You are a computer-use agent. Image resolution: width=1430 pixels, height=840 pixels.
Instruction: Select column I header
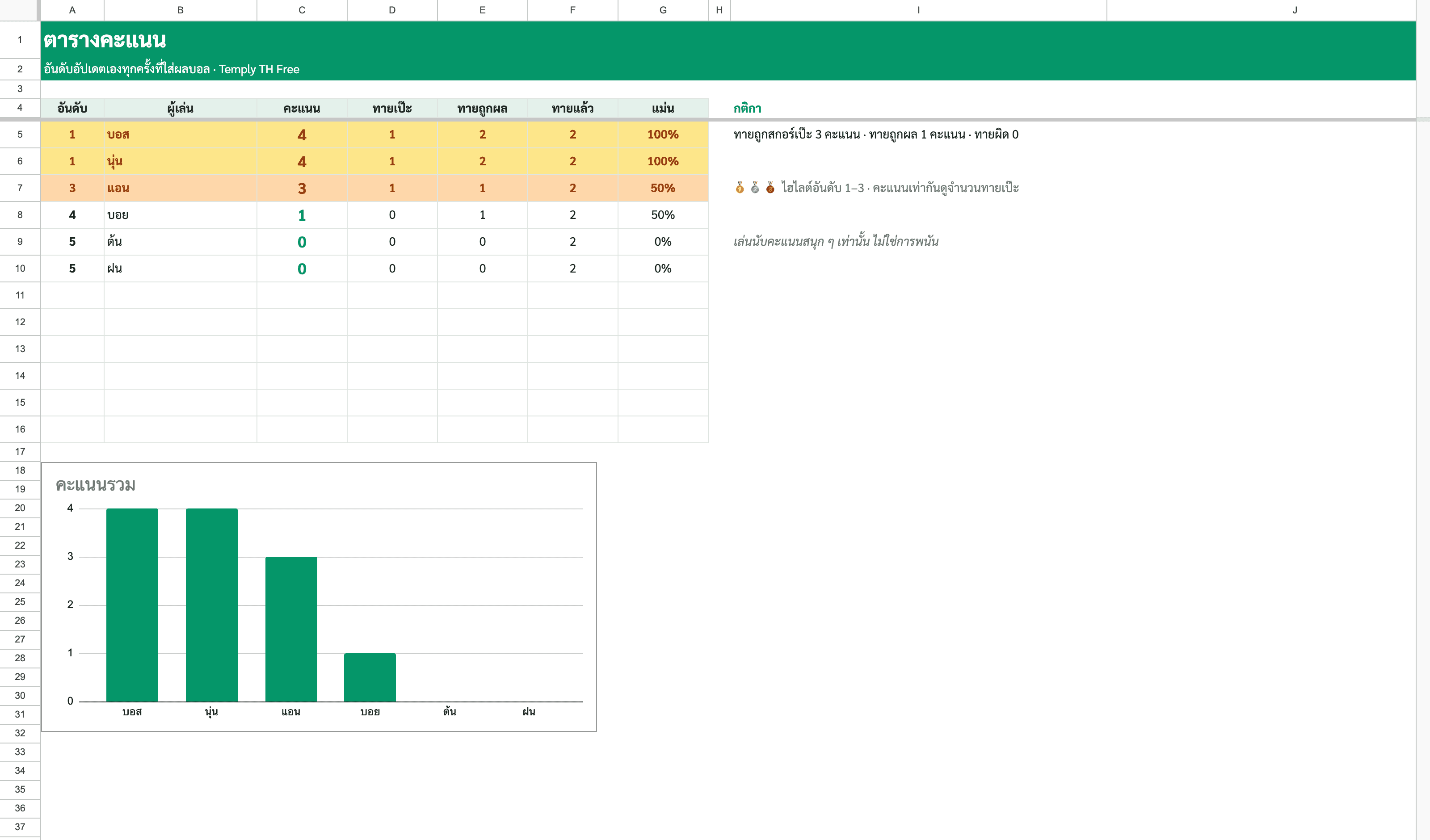coord(918,10)
